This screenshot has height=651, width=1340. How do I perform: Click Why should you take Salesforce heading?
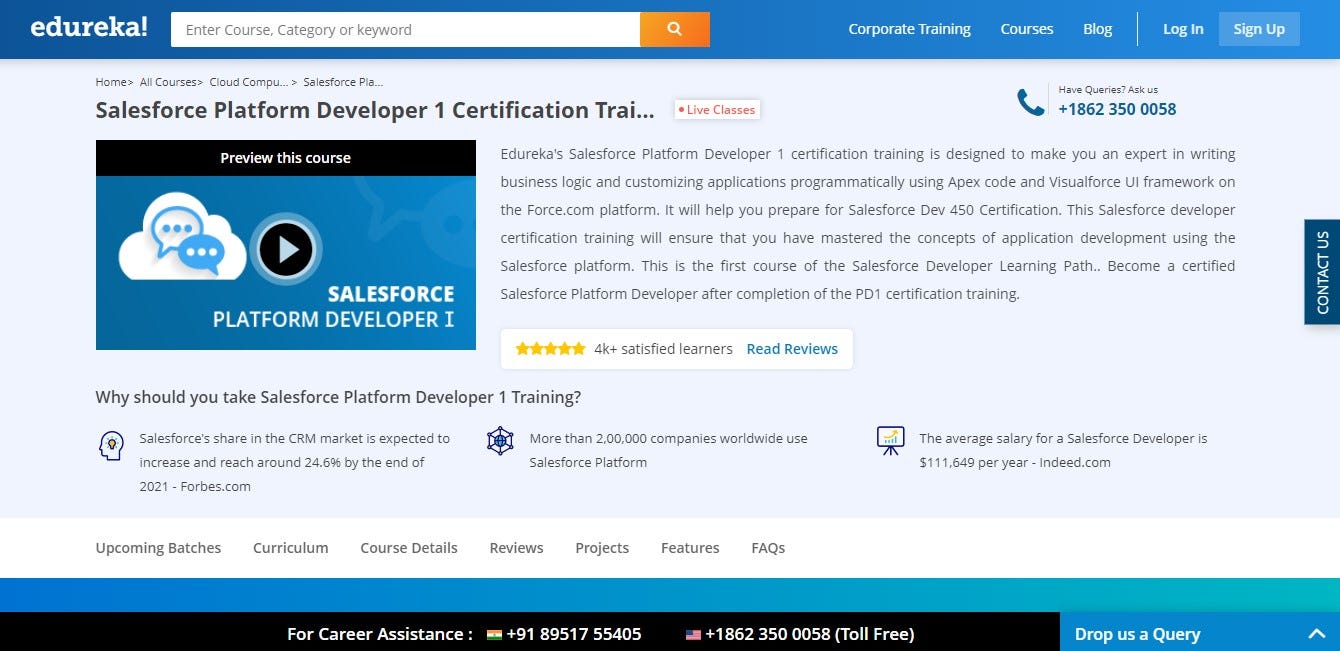(338, 397)
